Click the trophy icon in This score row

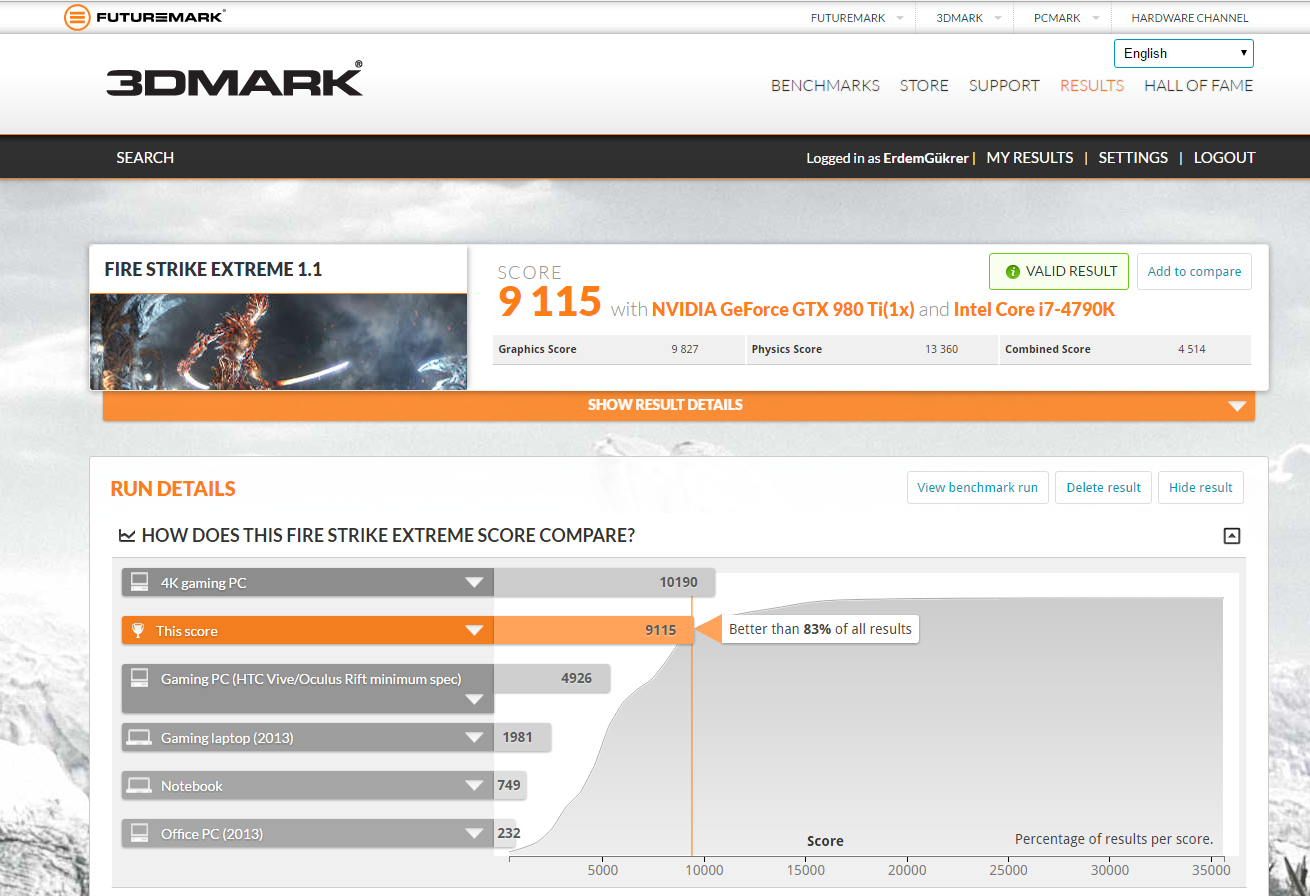[x=138, y=630]
